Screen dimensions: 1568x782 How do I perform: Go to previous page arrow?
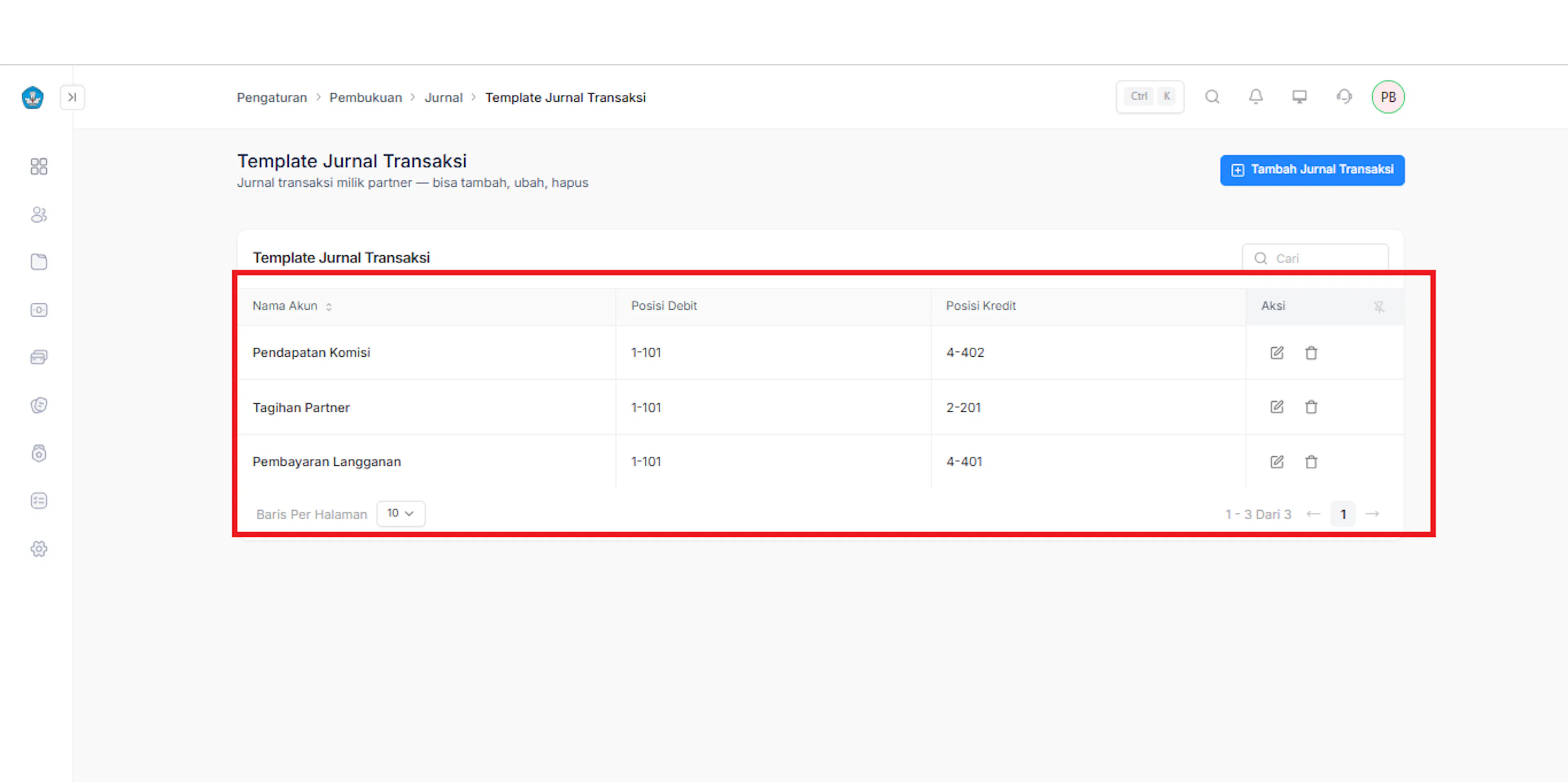coord(1313,514)
